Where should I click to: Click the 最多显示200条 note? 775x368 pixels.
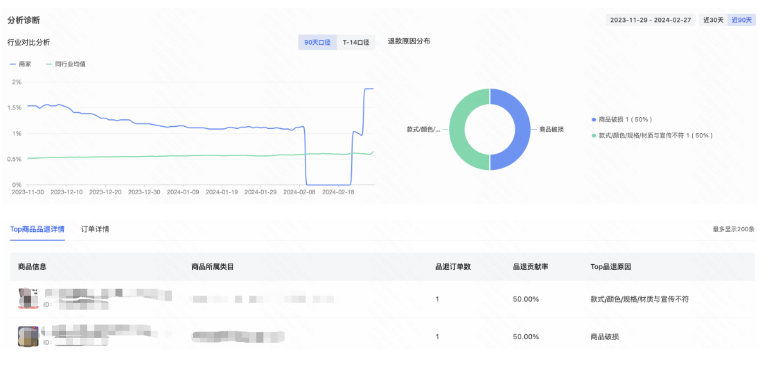pyautogui.click(x=733, y=229)
